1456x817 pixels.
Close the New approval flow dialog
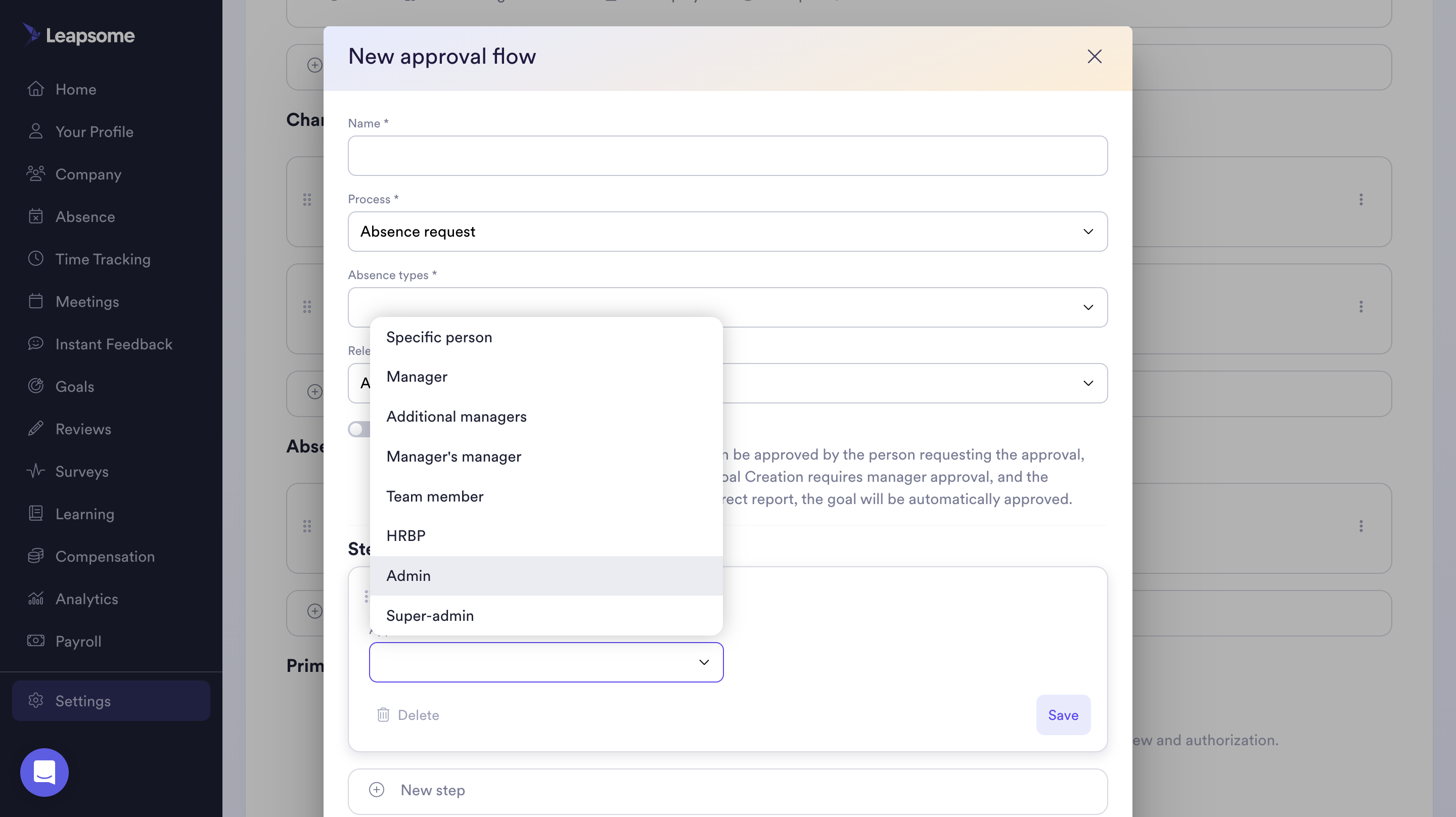(x=1094, y=57)
